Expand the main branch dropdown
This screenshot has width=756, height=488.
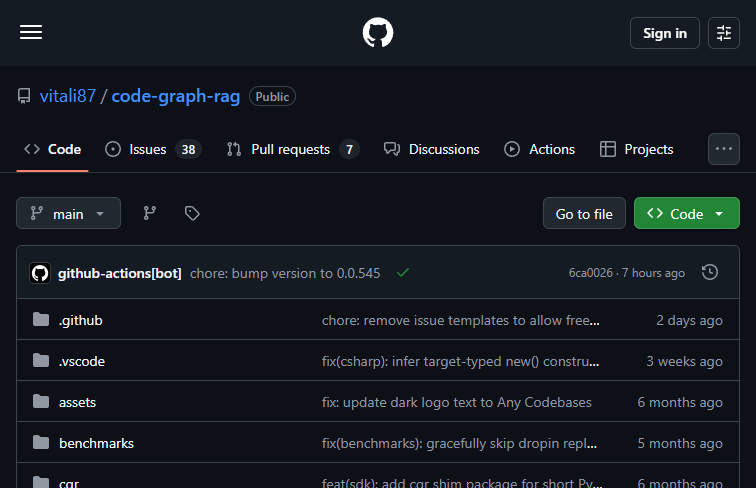(x=68, y=213)
